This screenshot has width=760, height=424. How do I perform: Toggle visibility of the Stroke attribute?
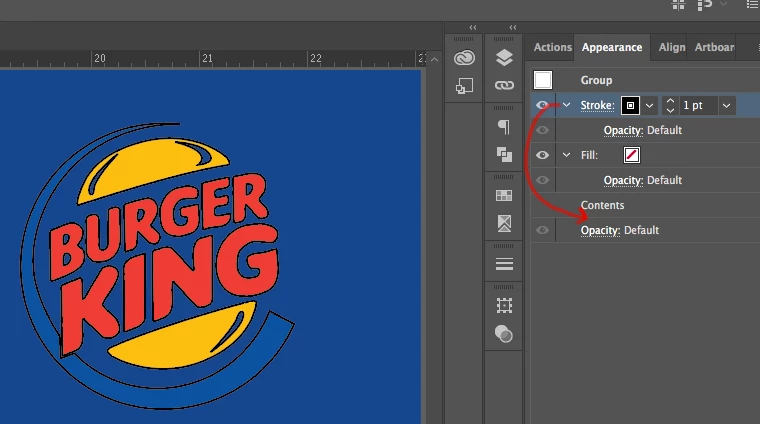tap(542, 105)
